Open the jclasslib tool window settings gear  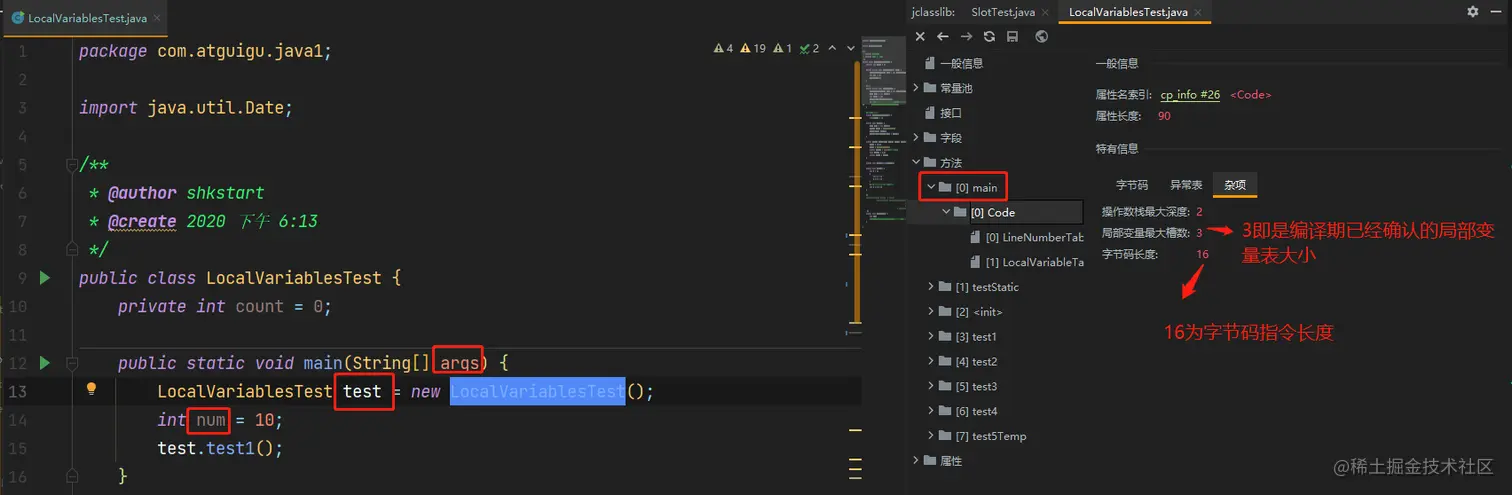tap(1472, 12)
